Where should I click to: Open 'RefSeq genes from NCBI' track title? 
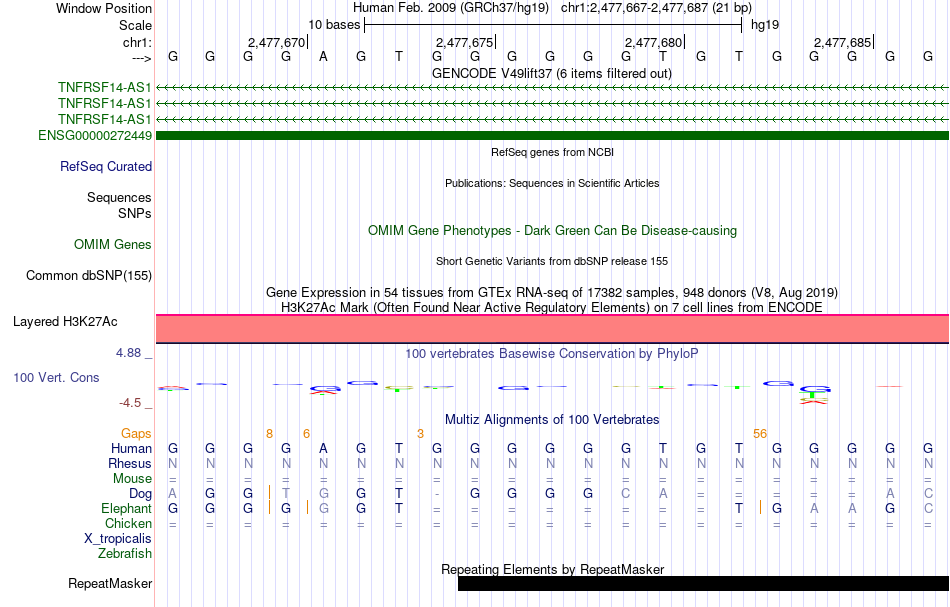click(x=552, y=152)
